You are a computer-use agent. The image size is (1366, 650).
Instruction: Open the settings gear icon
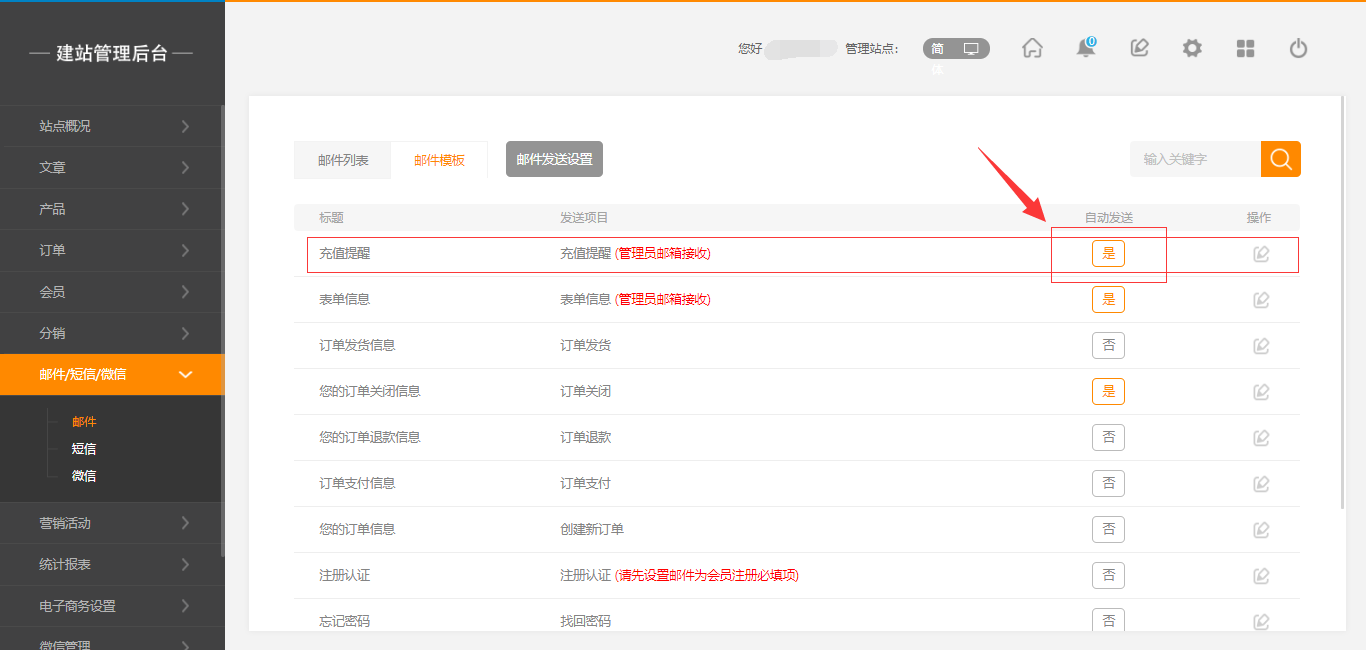point(1192,48)
